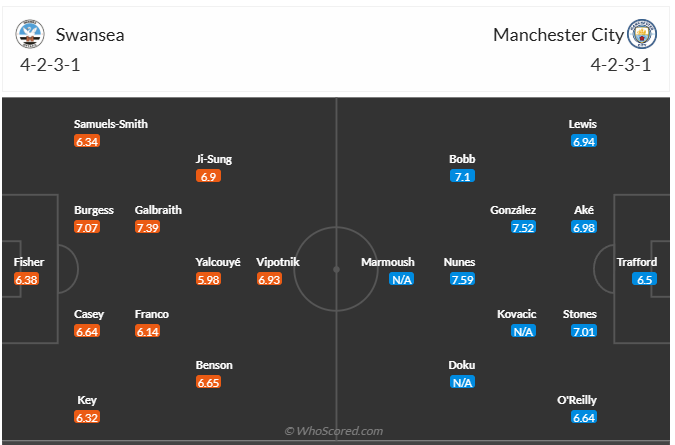This screenshot has height=445, width=675.
Task: Select player Doku's name
Action: pos(462,365)
